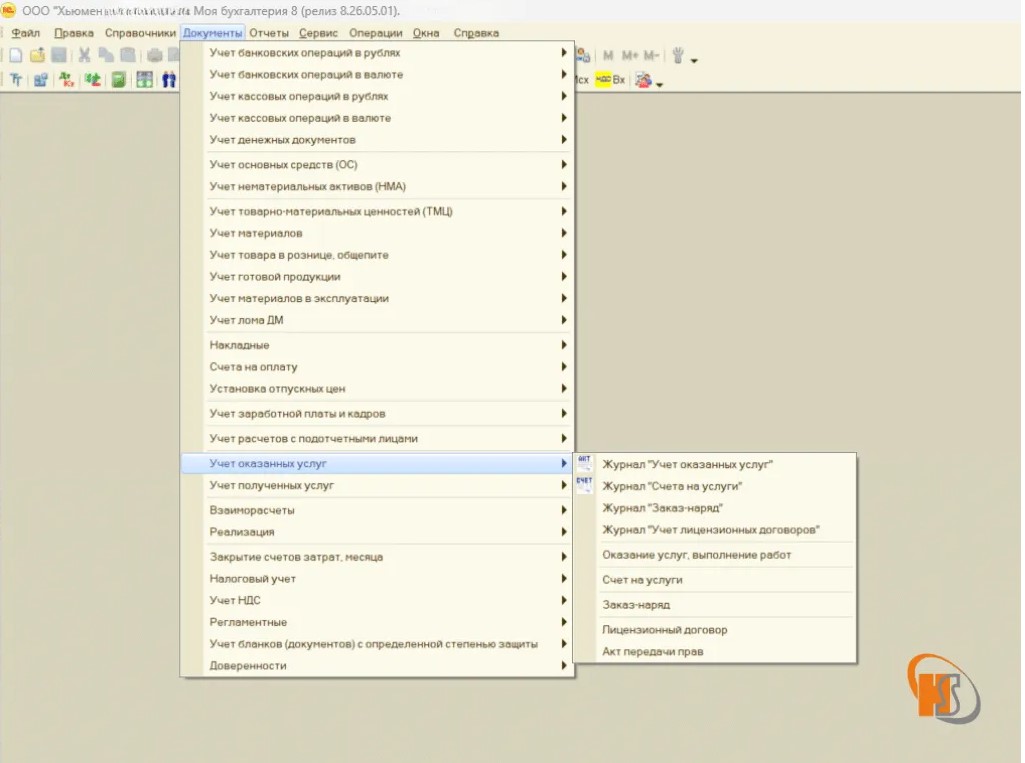
Task: Open the Правка menu
Action: [x=74, y=33]
